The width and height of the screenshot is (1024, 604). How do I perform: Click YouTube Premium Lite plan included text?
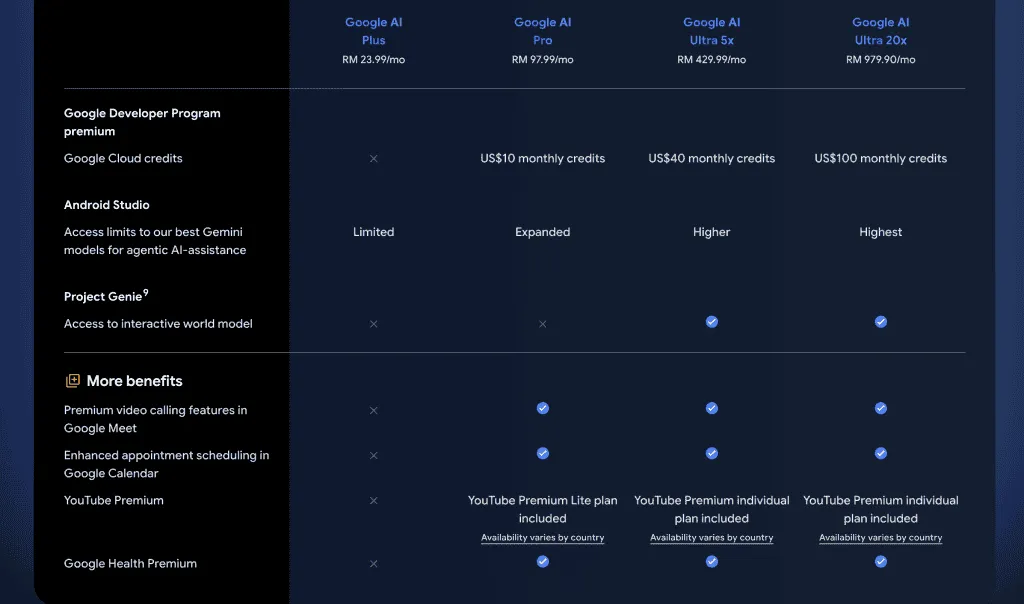[543, 509]
